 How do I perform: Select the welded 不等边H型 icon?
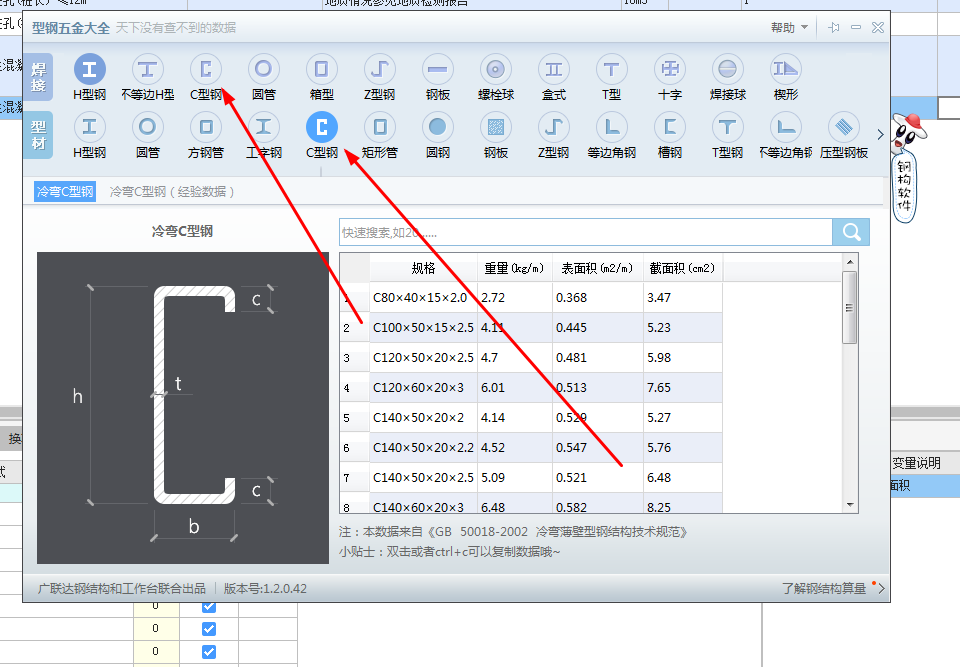(x=148, y=69)
